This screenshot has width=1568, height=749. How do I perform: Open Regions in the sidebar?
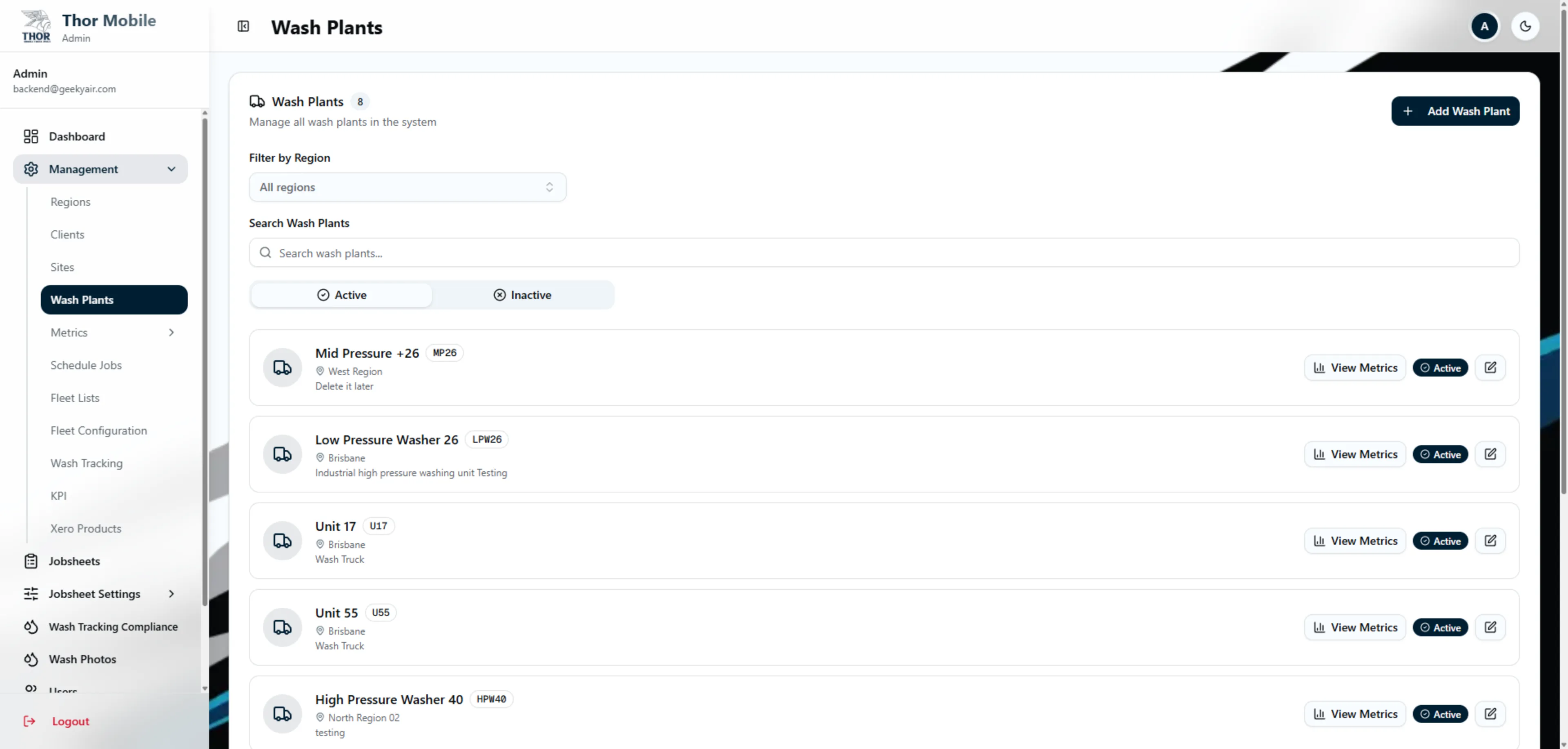[x=114, y=202]
